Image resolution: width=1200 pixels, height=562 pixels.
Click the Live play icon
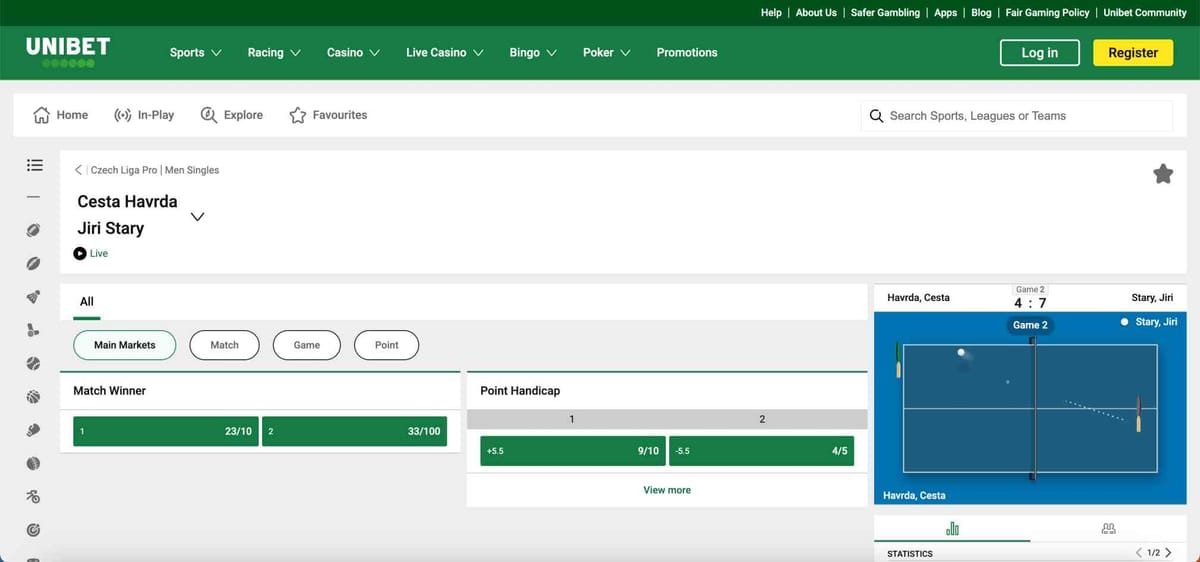click(x=80, y=254)
